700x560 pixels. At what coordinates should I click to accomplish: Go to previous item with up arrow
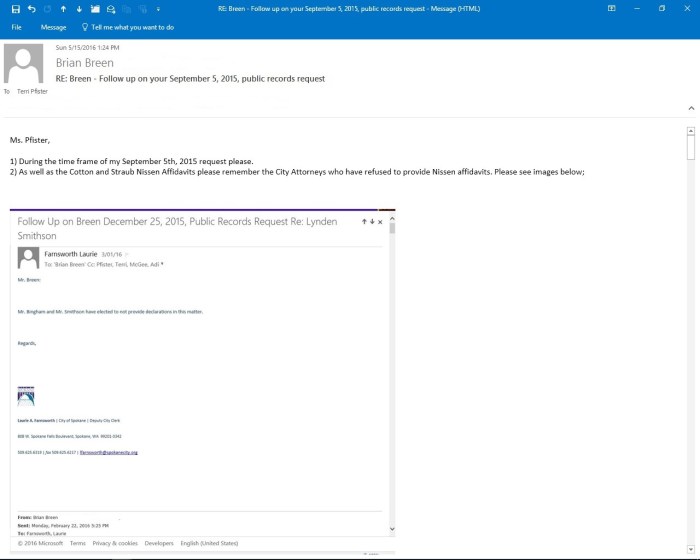64,8
